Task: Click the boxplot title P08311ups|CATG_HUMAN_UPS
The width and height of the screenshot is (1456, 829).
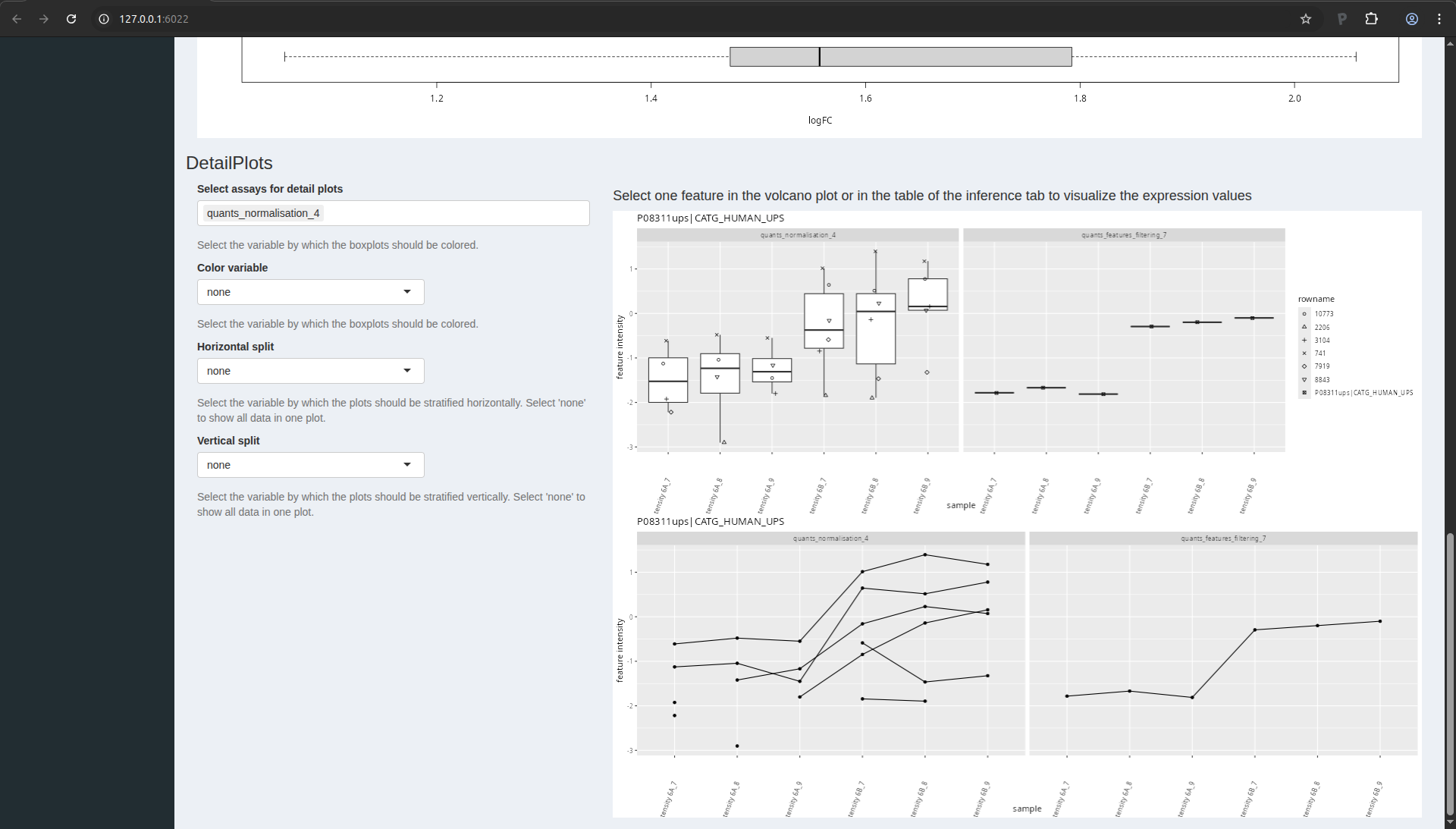Action: point(711,218)
